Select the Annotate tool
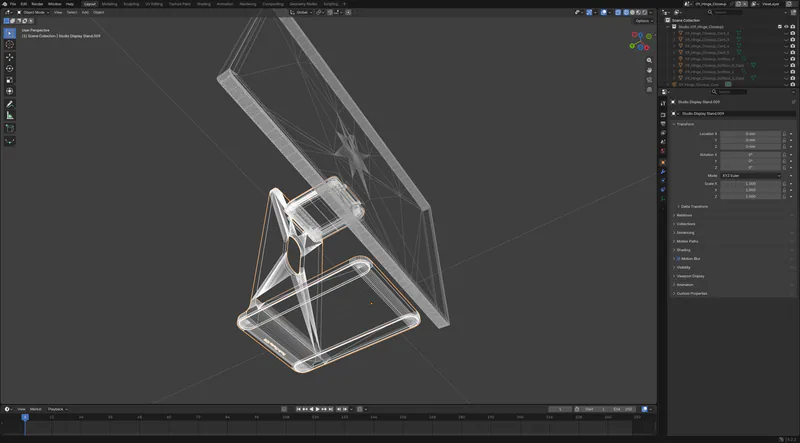The height and width of the screenshot is (443, 800). [x=9, y=104]
